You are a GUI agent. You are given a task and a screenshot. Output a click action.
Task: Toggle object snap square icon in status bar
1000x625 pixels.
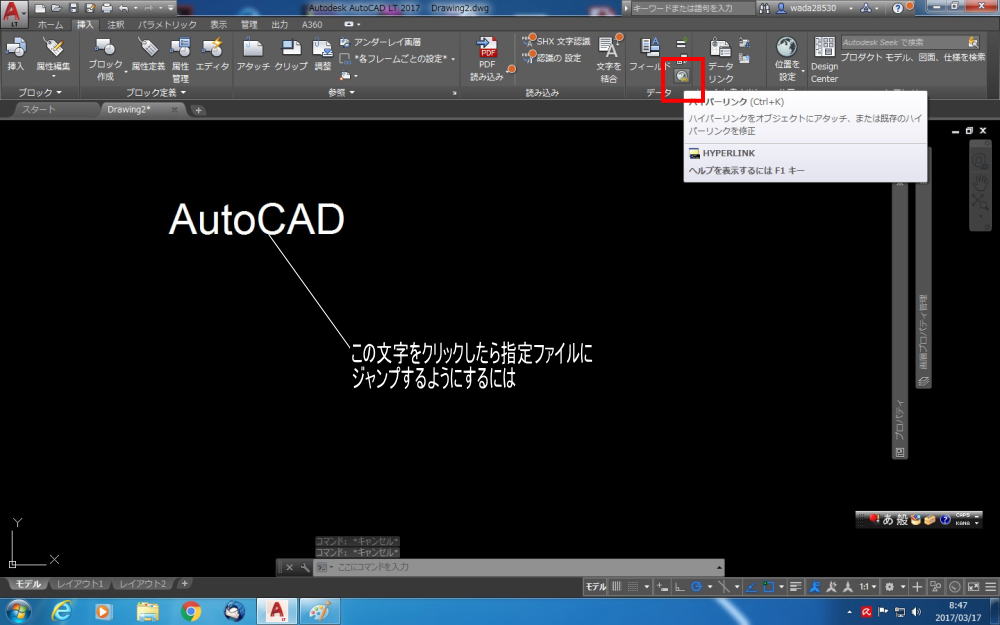pyautogui.click(x=768, y=587)
